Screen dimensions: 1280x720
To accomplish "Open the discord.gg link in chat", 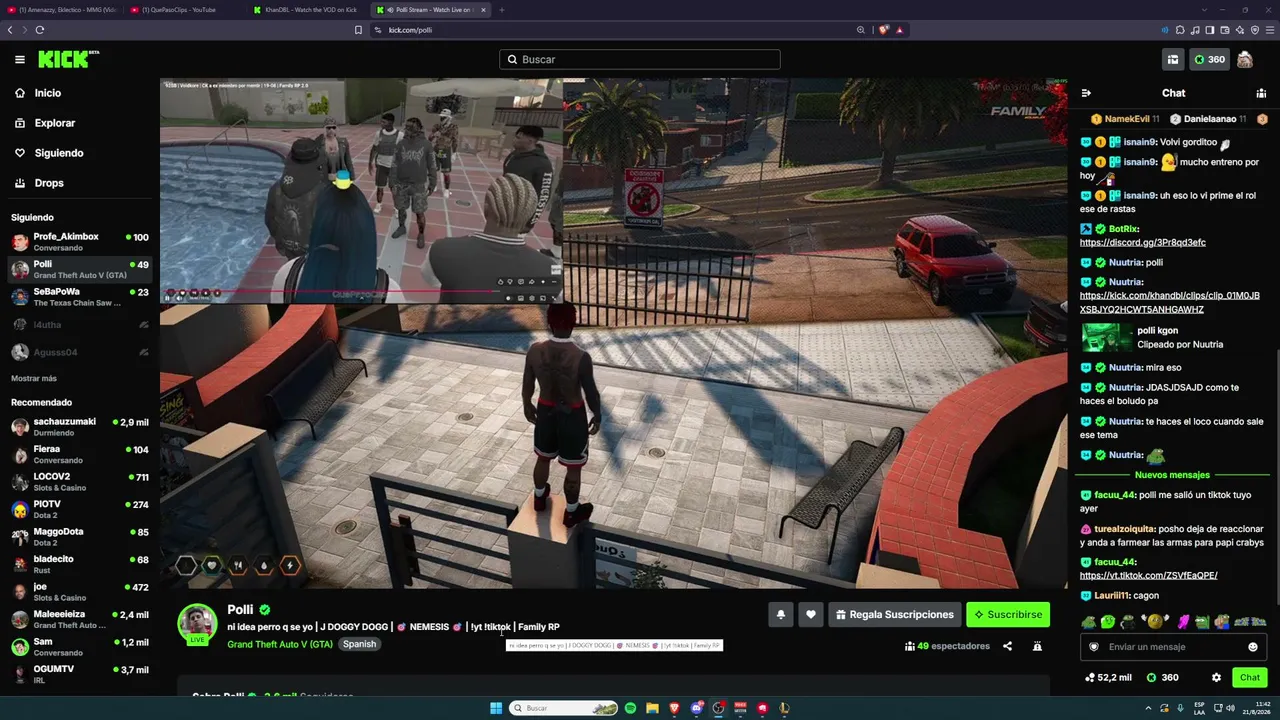I will click(1143, 243).
